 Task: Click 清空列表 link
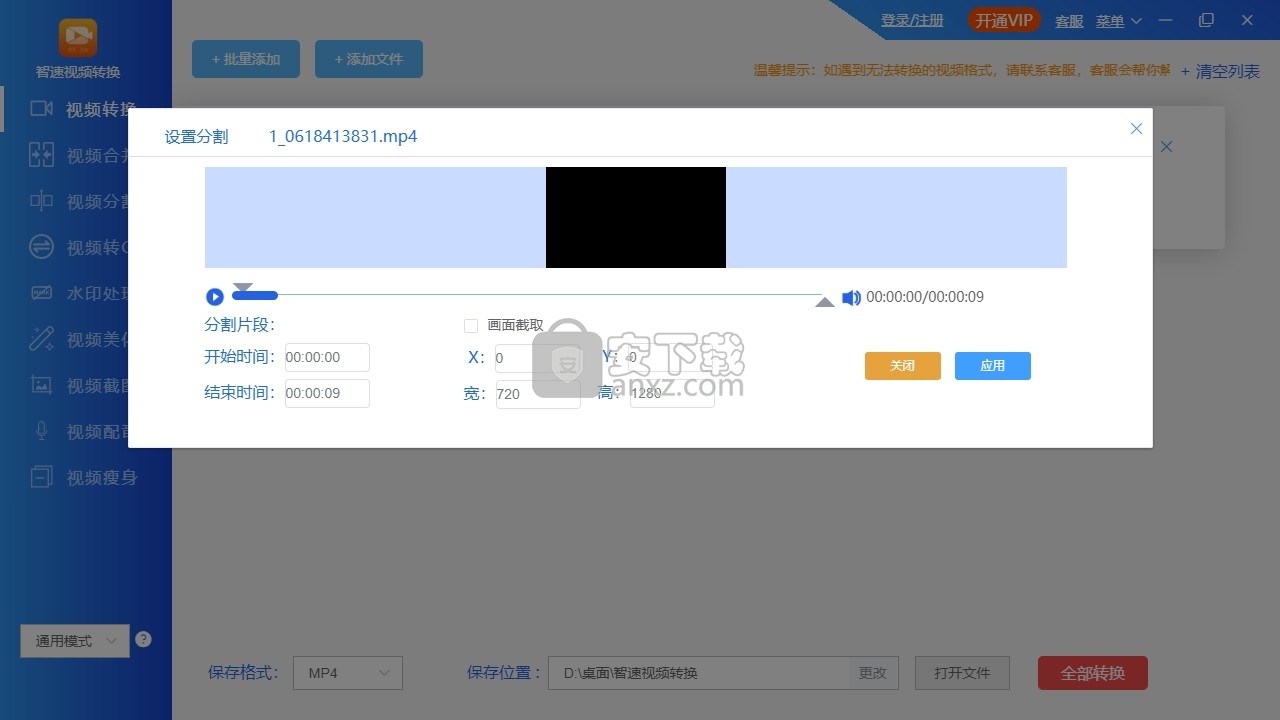click(x=1220, y=72)
